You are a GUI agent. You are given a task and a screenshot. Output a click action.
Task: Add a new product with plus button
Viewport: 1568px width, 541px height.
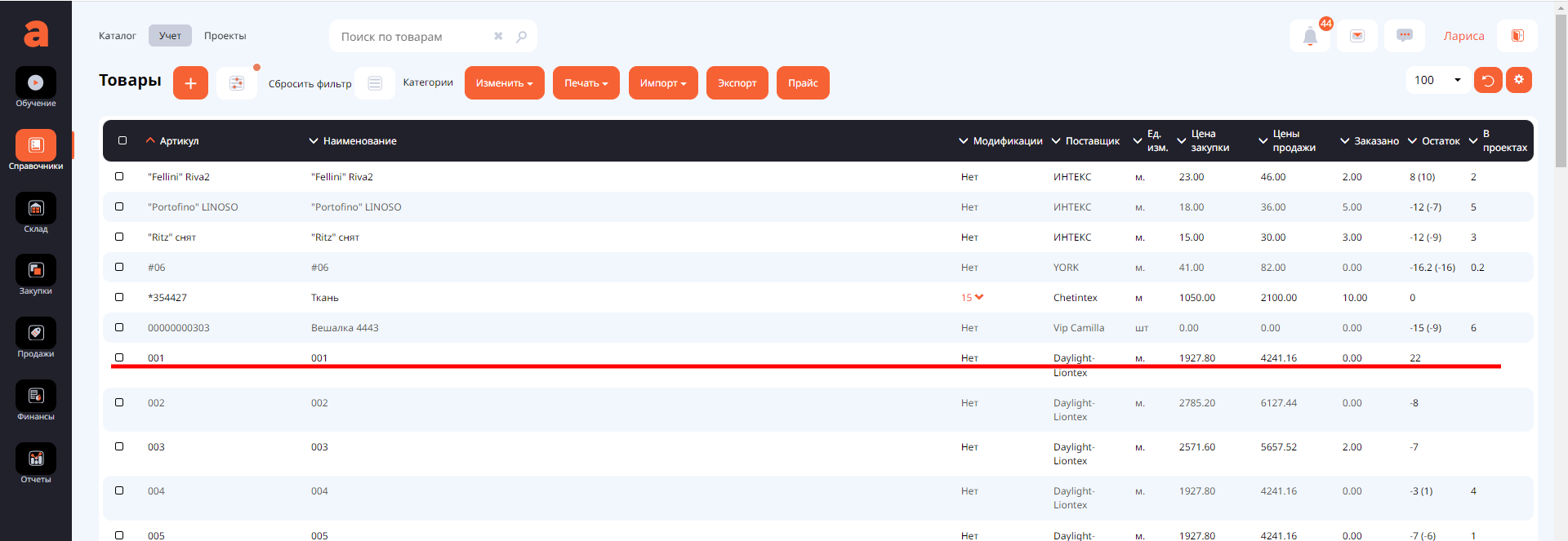pos(190,83)
